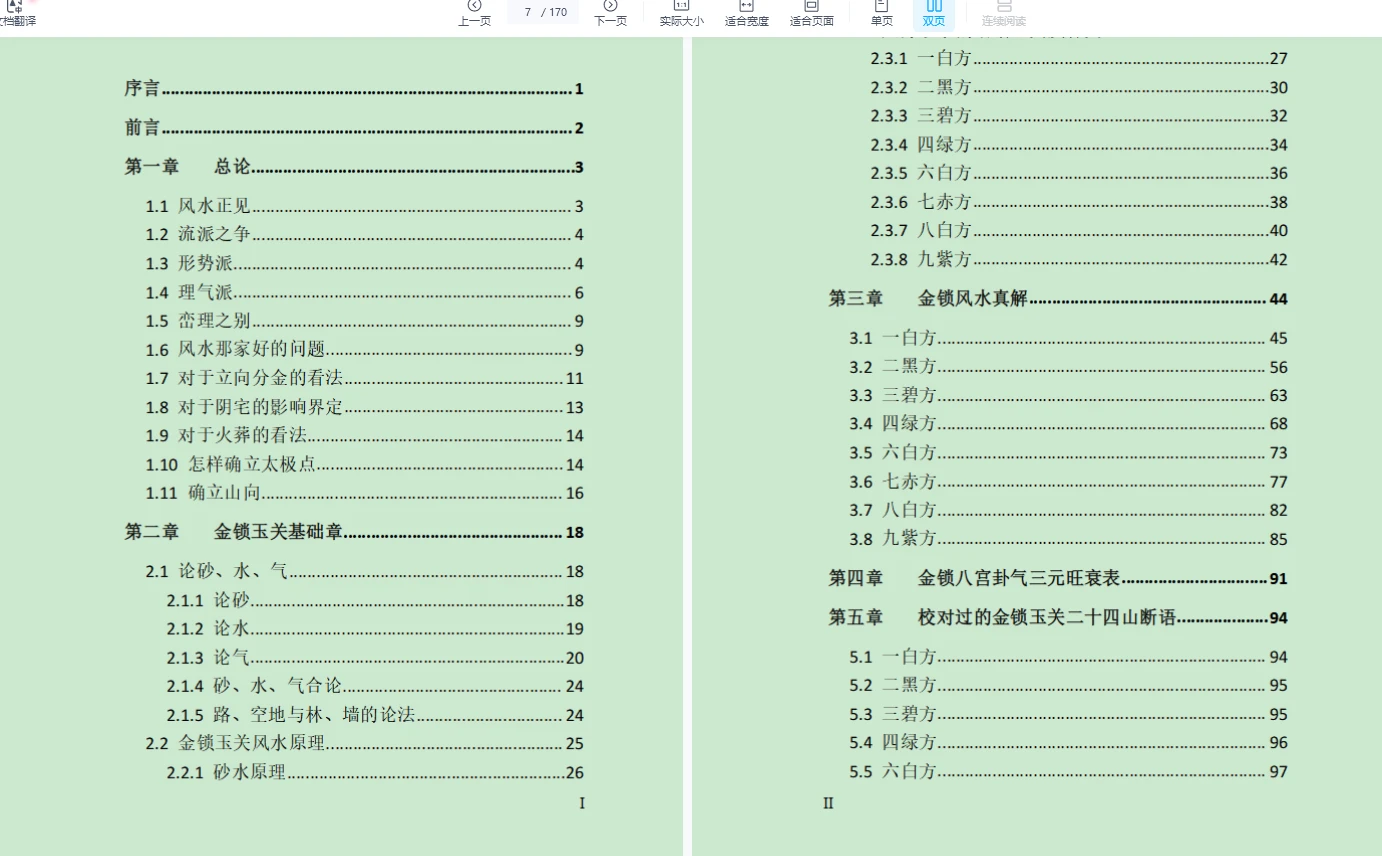This screenshot has height=856, width=1382.
Task: Jump to 第一章 总论
Action: [x=354, y=167]
